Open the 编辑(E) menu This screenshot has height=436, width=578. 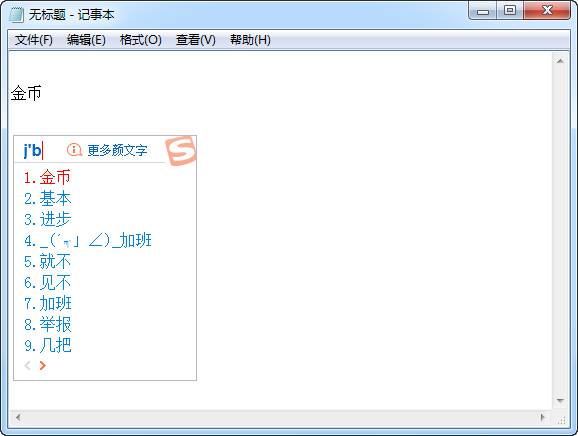coord(86,40)
